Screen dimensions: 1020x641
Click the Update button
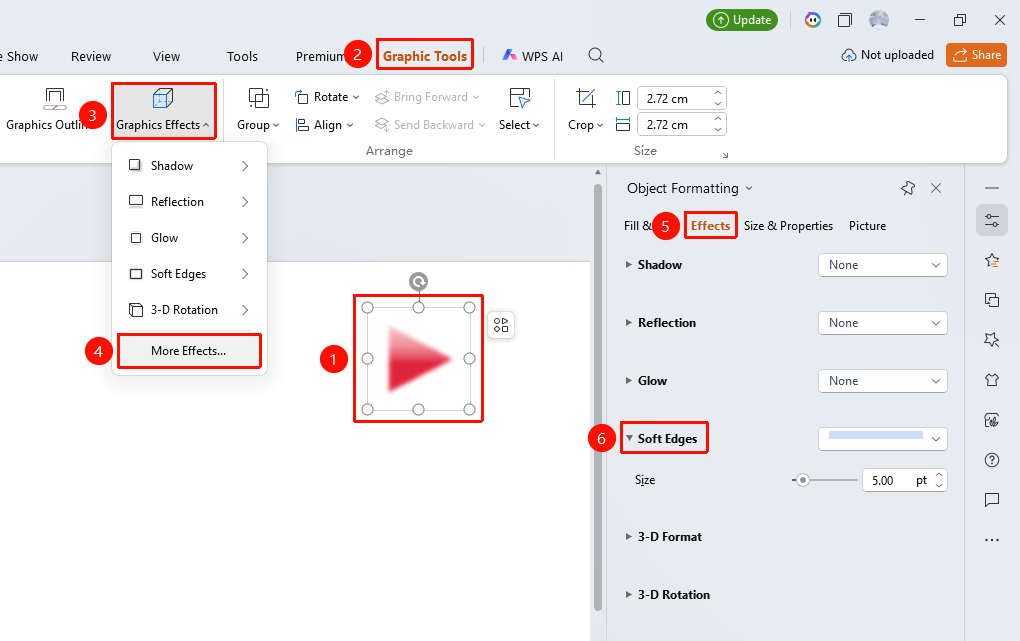click(742, 20)
